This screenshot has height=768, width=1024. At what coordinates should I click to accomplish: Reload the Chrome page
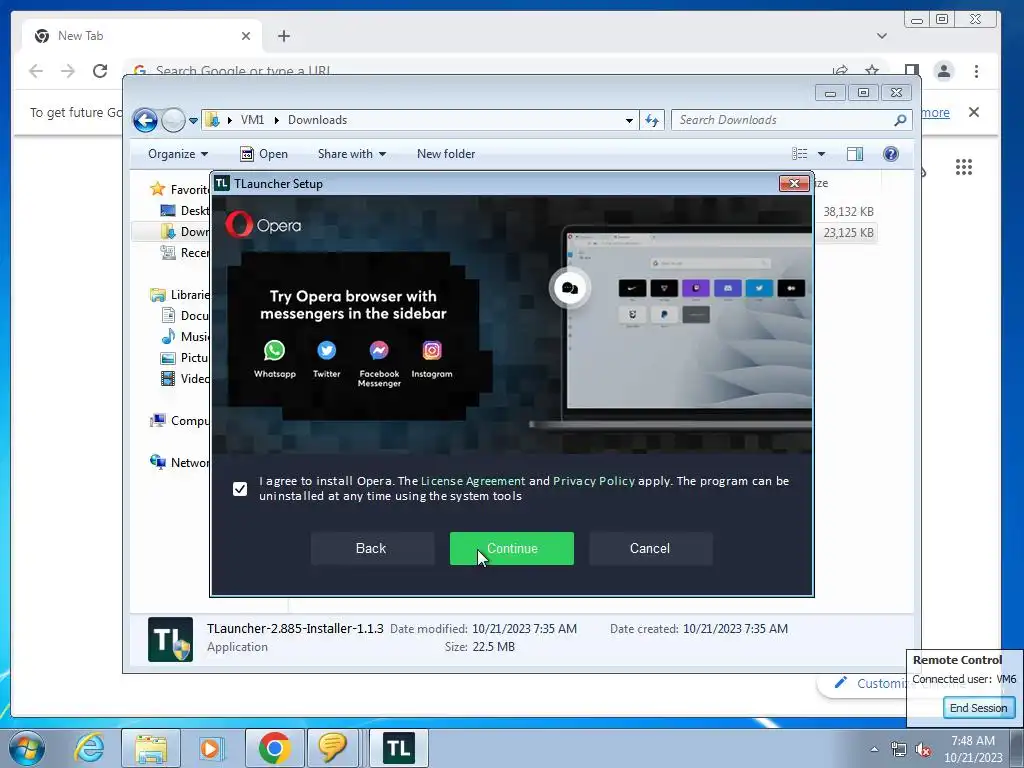coord(100,71)
